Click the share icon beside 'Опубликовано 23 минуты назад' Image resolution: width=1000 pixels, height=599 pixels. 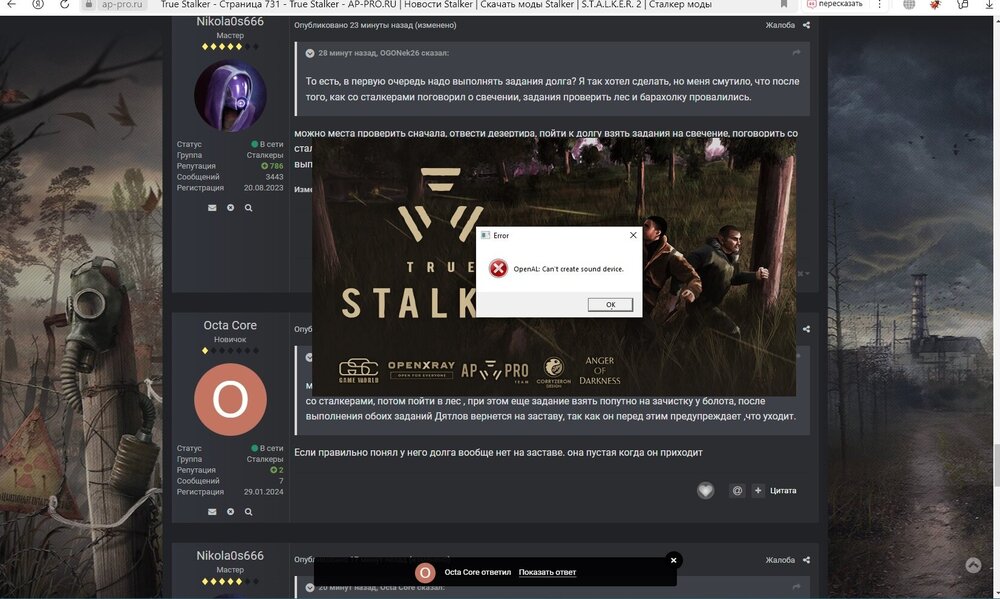pyautogui.click(x=806, y=25)
